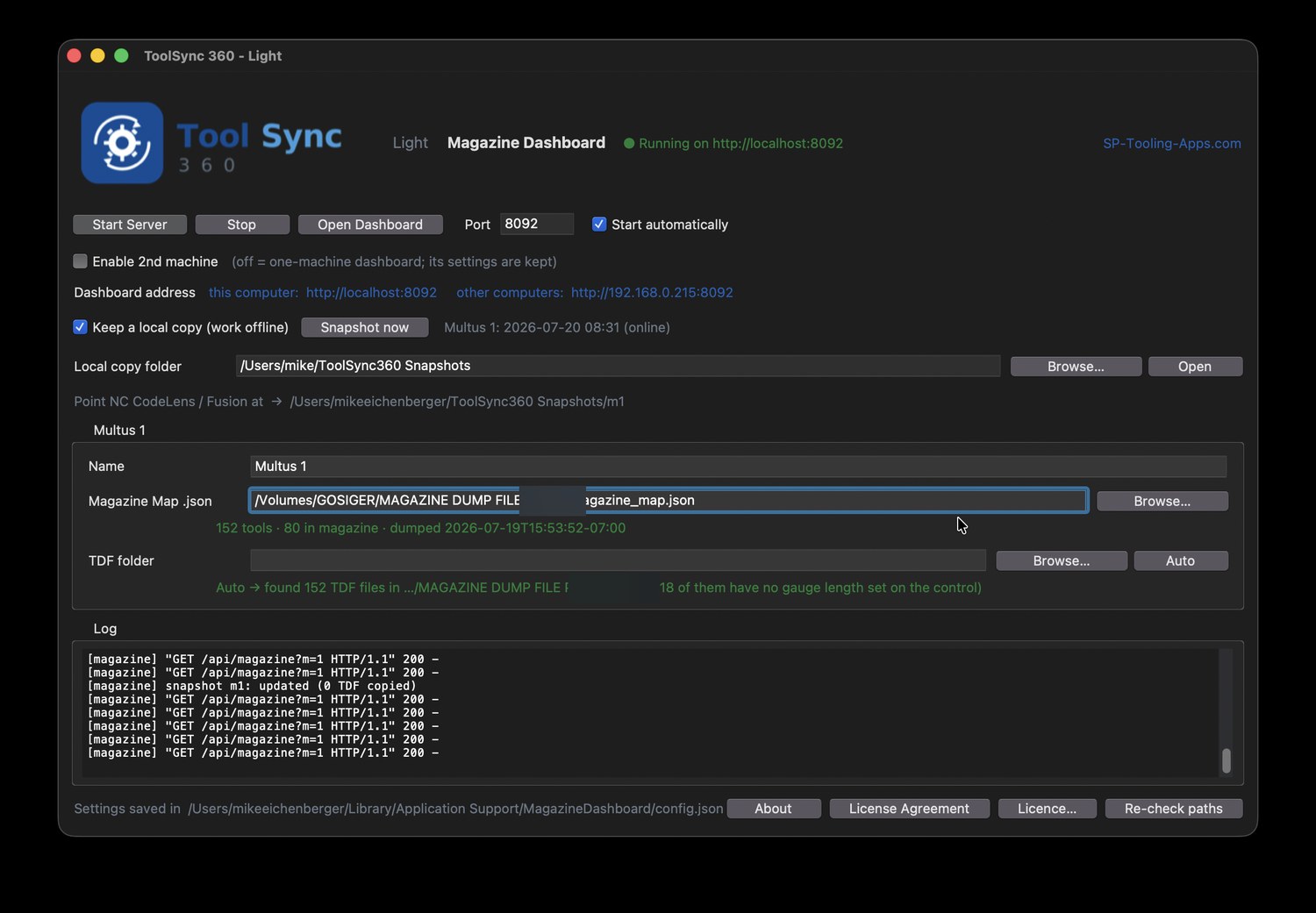Image resolution: width=1316 pixels, height=913 pixels.
Task: Browse for the local copy folder
Action: click(x=1076, y=367)
